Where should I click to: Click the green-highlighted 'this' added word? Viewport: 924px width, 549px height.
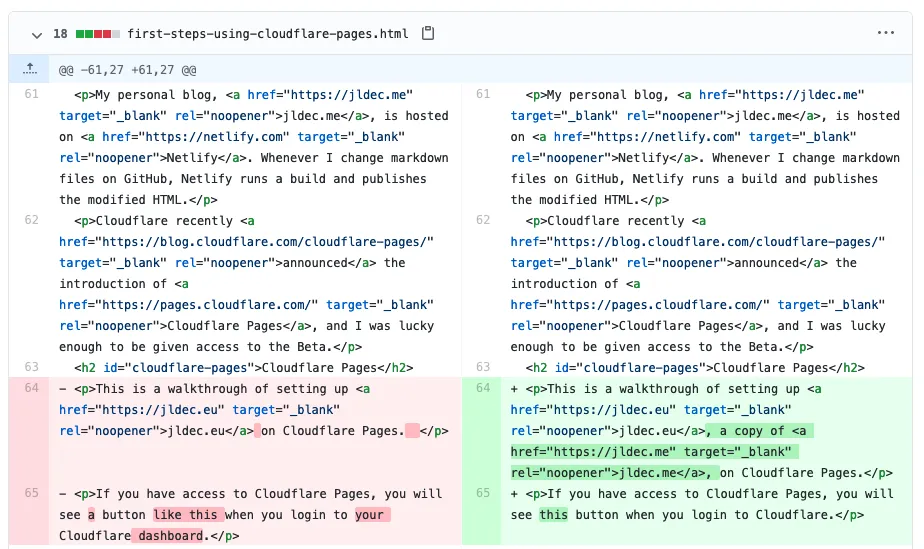[553, 515]
